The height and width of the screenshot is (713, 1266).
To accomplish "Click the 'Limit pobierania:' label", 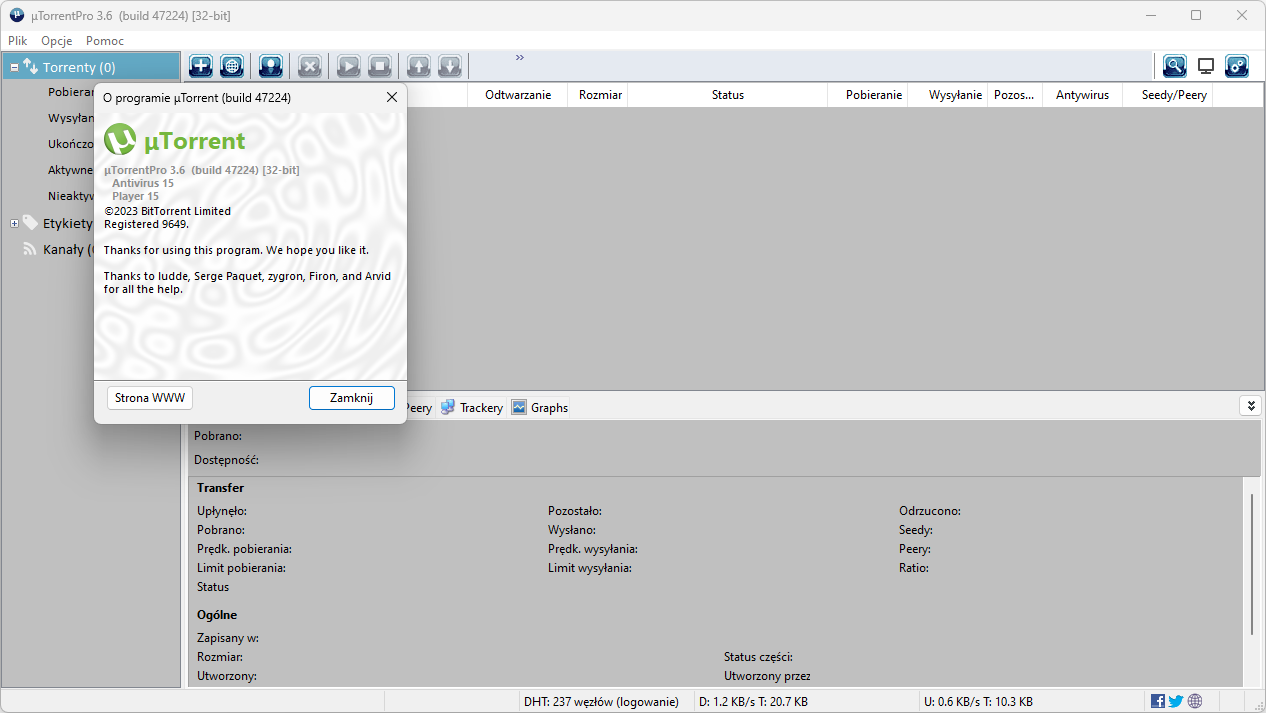I will (x=241, y=568).
